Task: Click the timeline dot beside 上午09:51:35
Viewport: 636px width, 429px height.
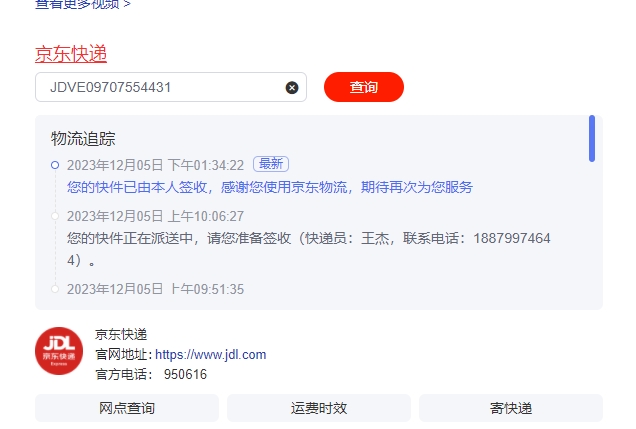Action: point(55,289)
